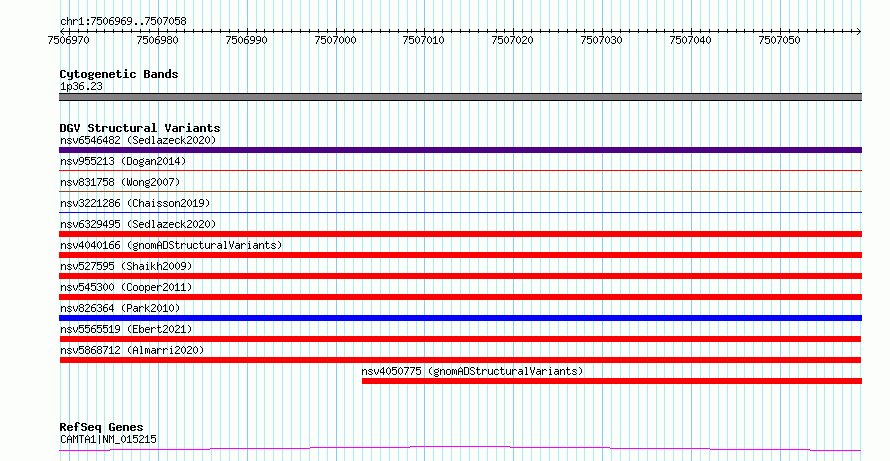
Task: Select the red bar under nsv5868712
Action: (x=460, y=360)
